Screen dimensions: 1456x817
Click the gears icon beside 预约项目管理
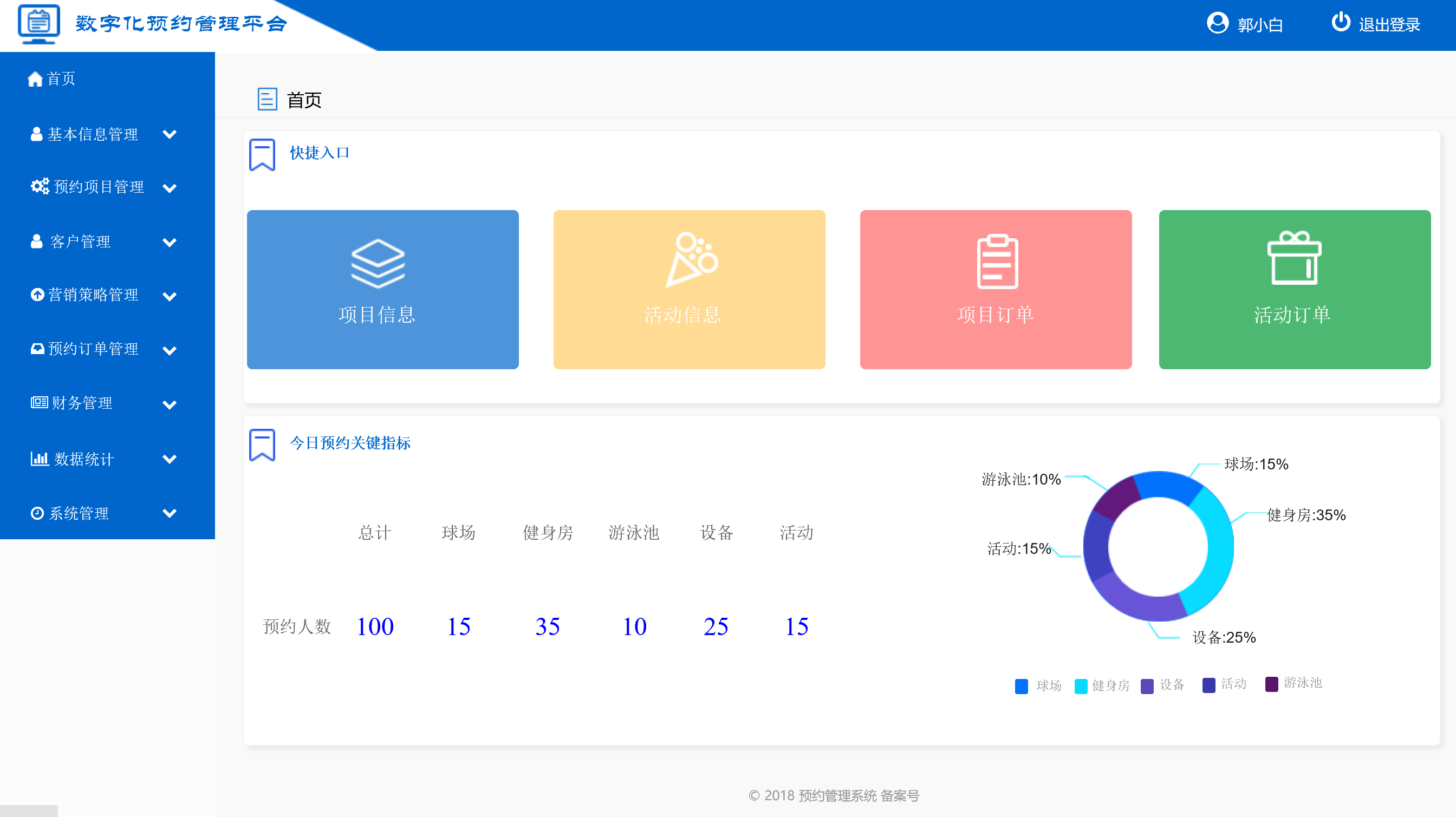pos(40,186)
